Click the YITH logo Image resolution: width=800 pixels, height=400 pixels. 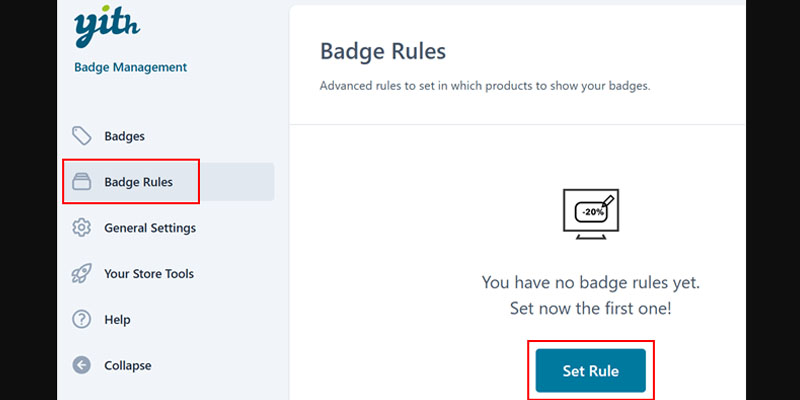click(x=107, y=26)
